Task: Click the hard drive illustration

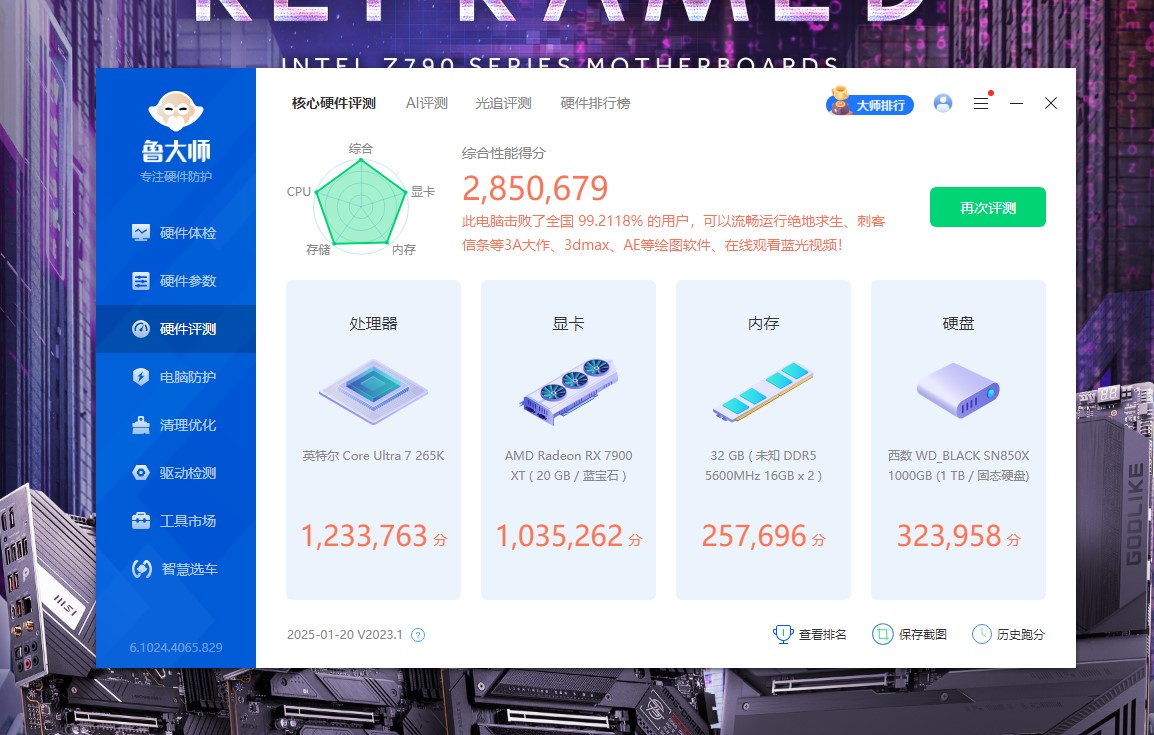Action: 958,390
